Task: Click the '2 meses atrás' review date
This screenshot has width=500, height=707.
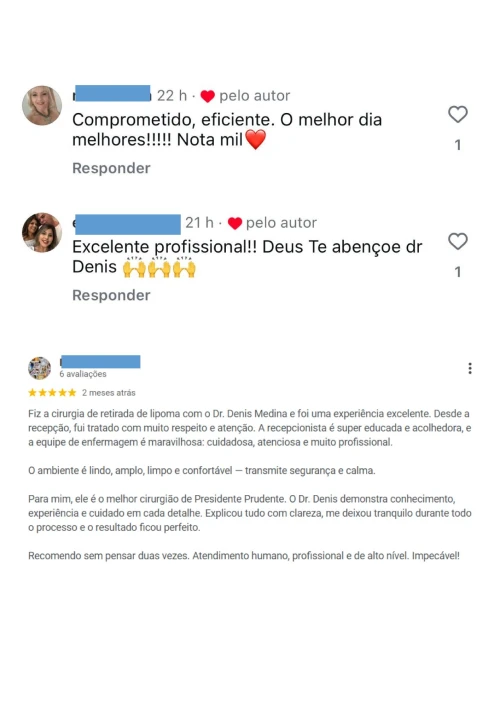Action: coord(109,393)
